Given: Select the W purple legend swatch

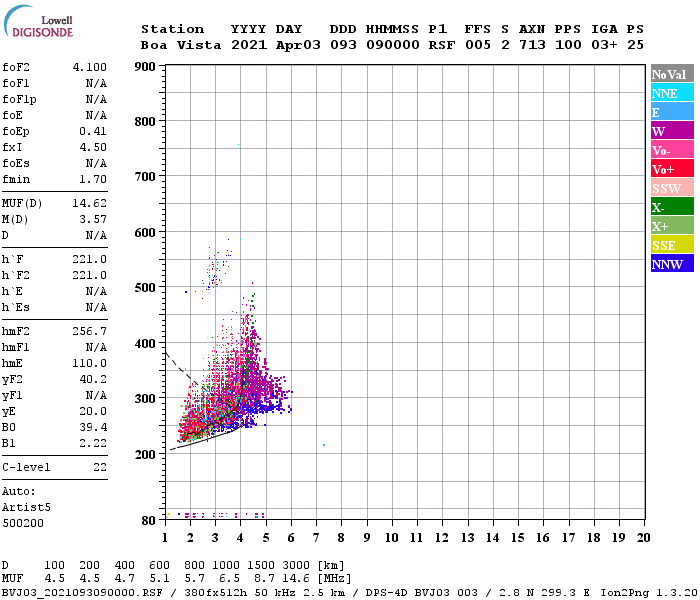Looking at the screenshot, I should coord(672,131).
